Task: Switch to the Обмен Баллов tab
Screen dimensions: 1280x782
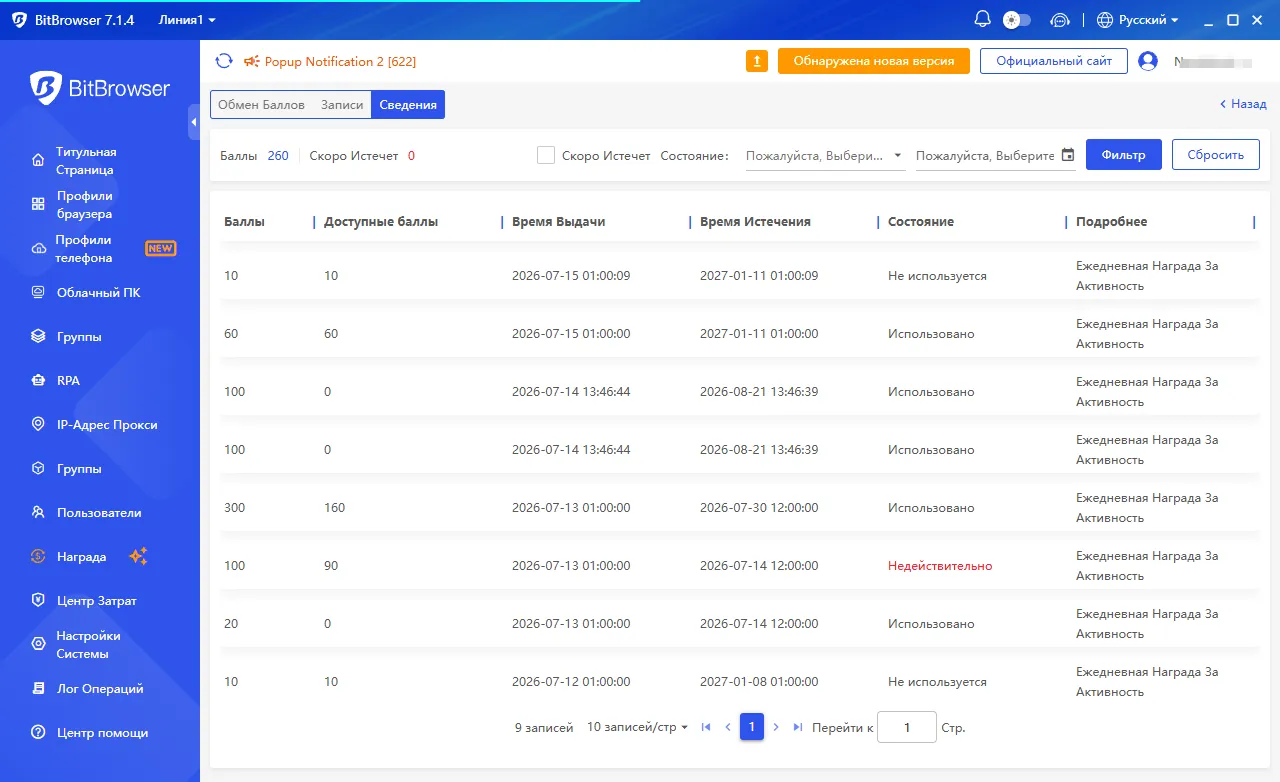Action: click(261, 104)
